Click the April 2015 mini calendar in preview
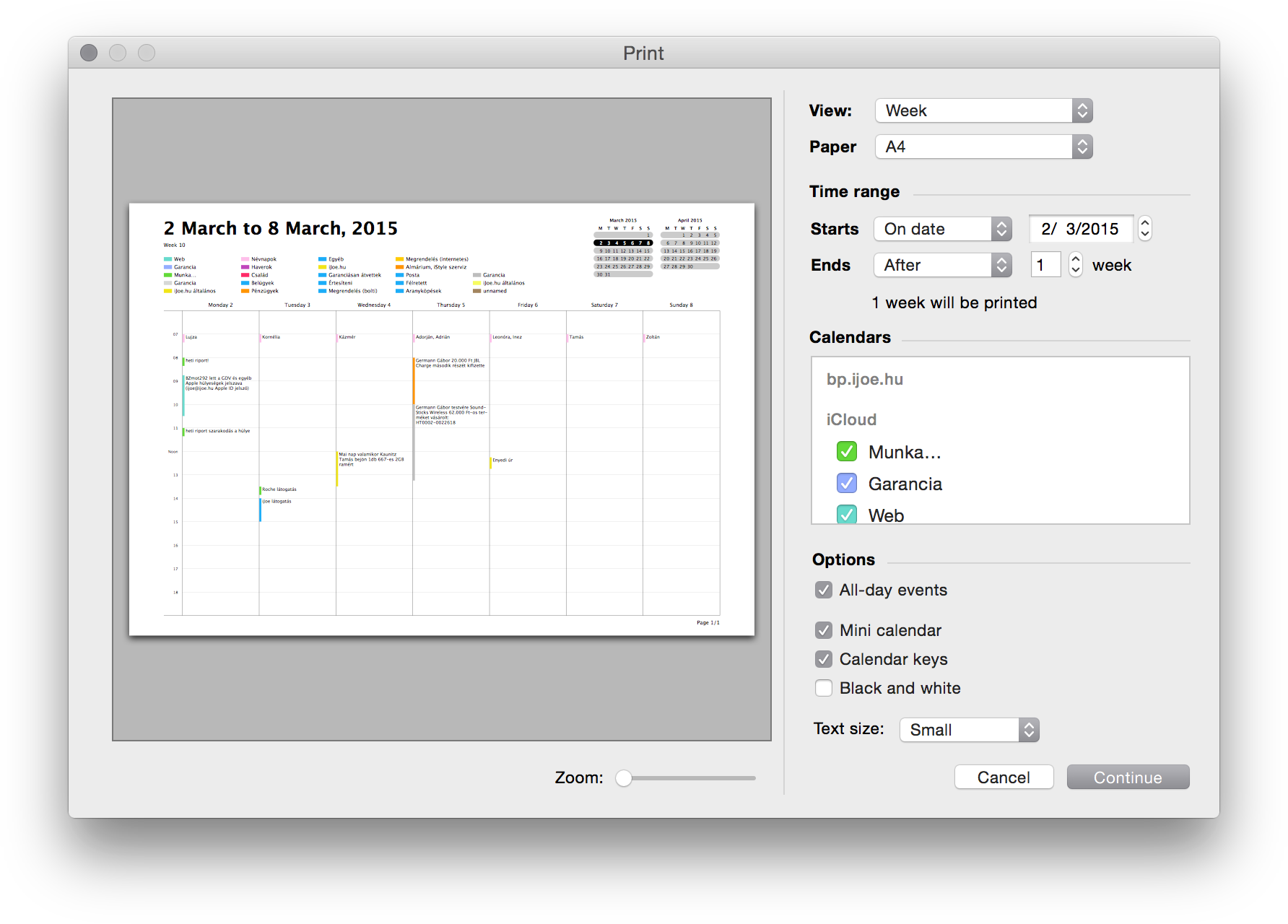The width and height of the screenshot is (1288, 924). 689,244
